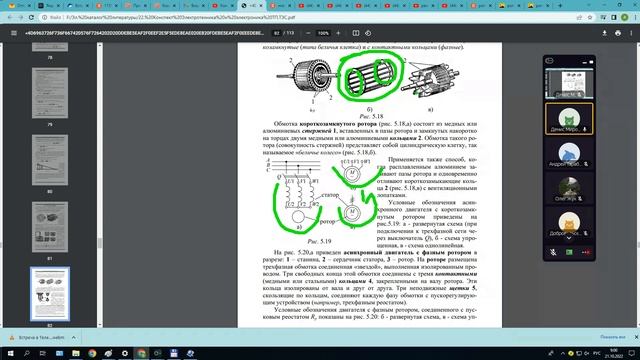Open Windows notification center
The image size is (640, 360).
[632, 353]
